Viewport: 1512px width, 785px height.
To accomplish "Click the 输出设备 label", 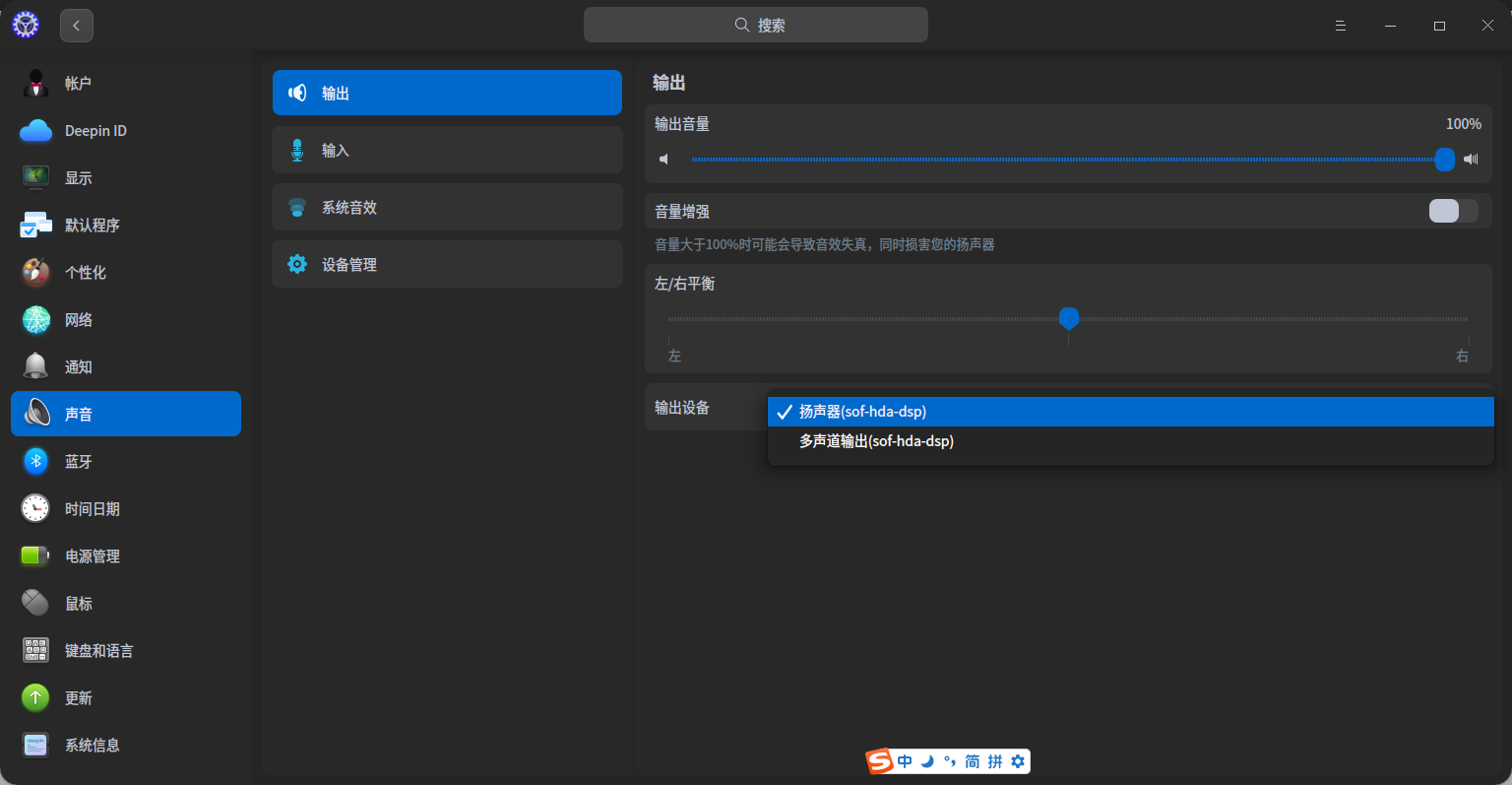I will click(x=682, y=408).
